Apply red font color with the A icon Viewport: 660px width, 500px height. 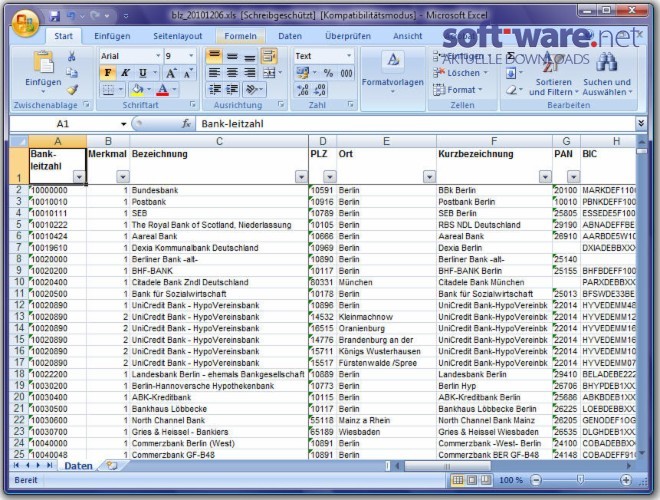click(163, 90)
